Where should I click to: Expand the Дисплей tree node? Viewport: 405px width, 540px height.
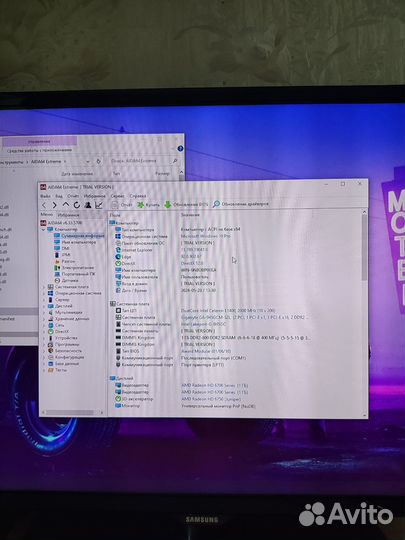click(44, 306)
